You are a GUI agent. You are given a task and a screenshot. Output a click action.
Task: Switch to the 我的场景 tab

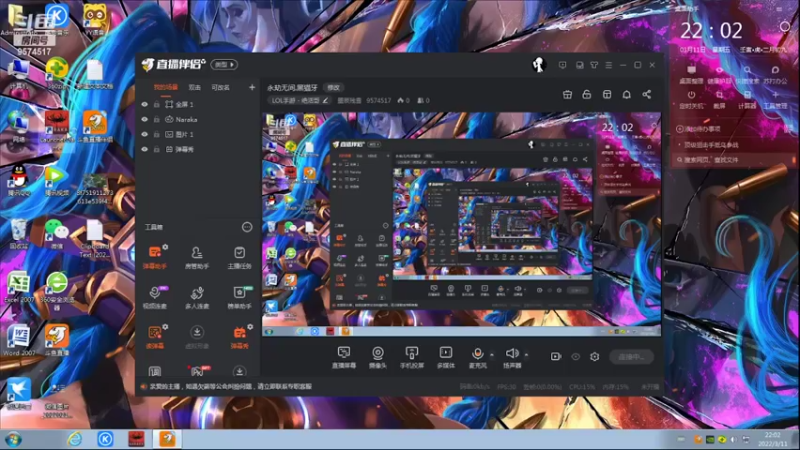pos(166,87)
